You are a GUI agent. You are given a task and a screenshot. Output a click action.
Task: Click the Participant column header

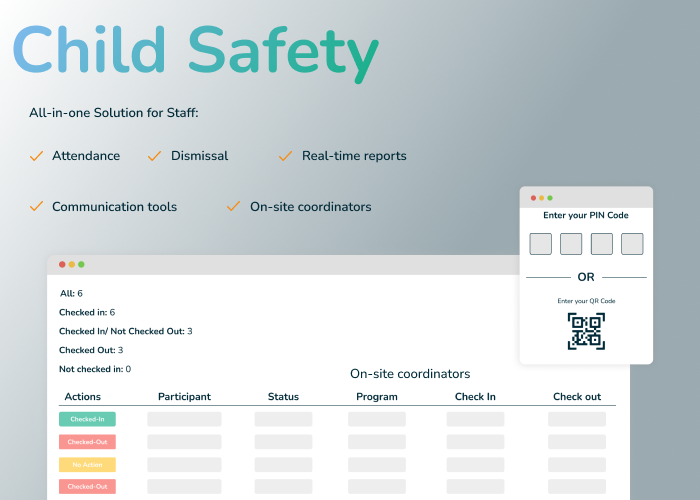(184, 396)
